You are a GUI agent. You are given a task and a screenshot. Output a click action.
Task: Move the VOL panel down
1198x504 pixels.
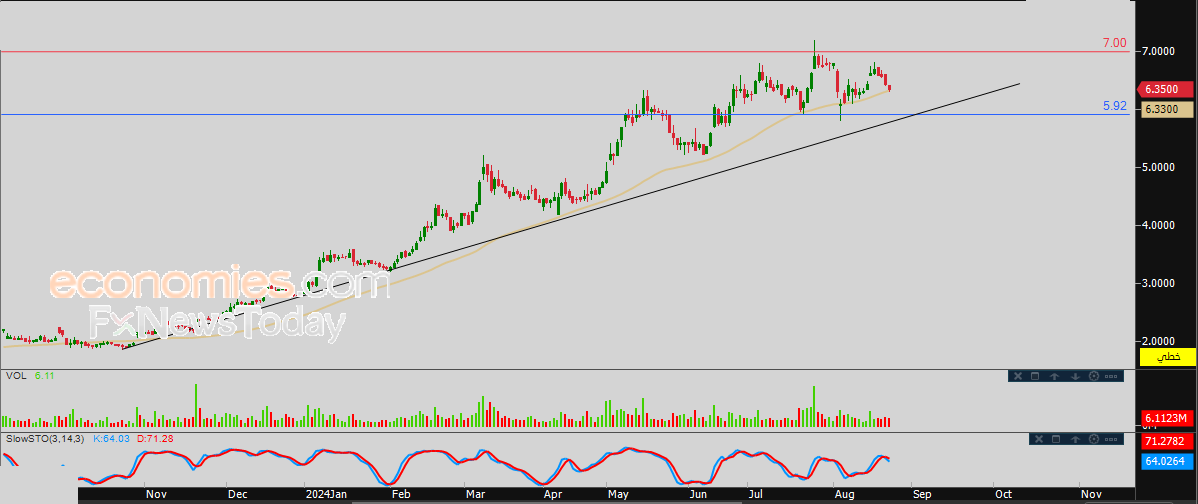coord(1075,376)
